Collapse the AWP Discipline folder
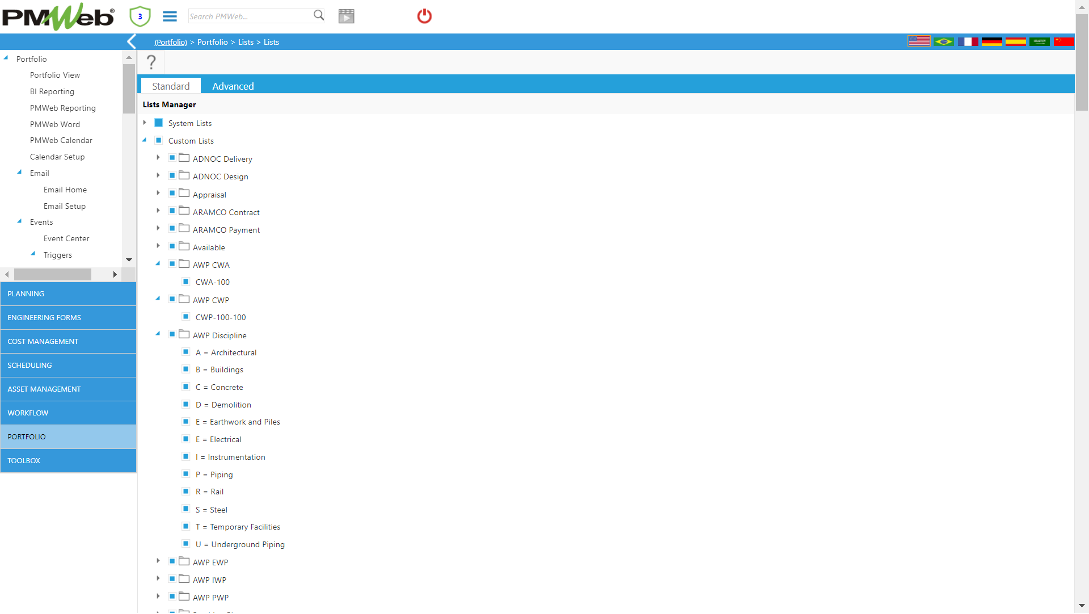 [x=158, y=335]
